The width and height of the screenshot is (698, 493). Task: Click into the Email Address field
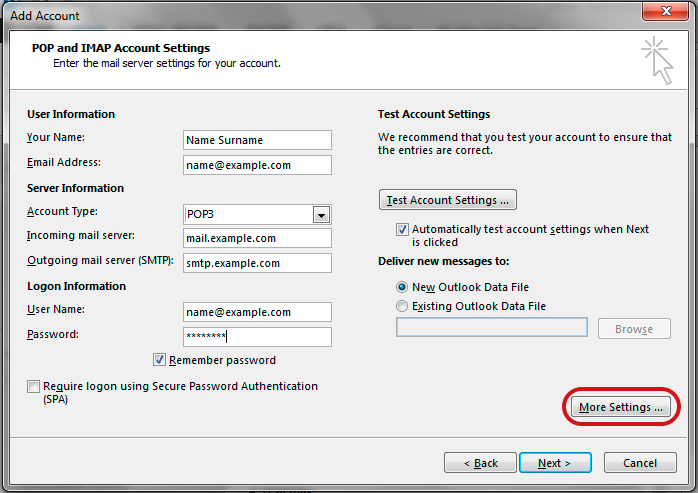257,165
